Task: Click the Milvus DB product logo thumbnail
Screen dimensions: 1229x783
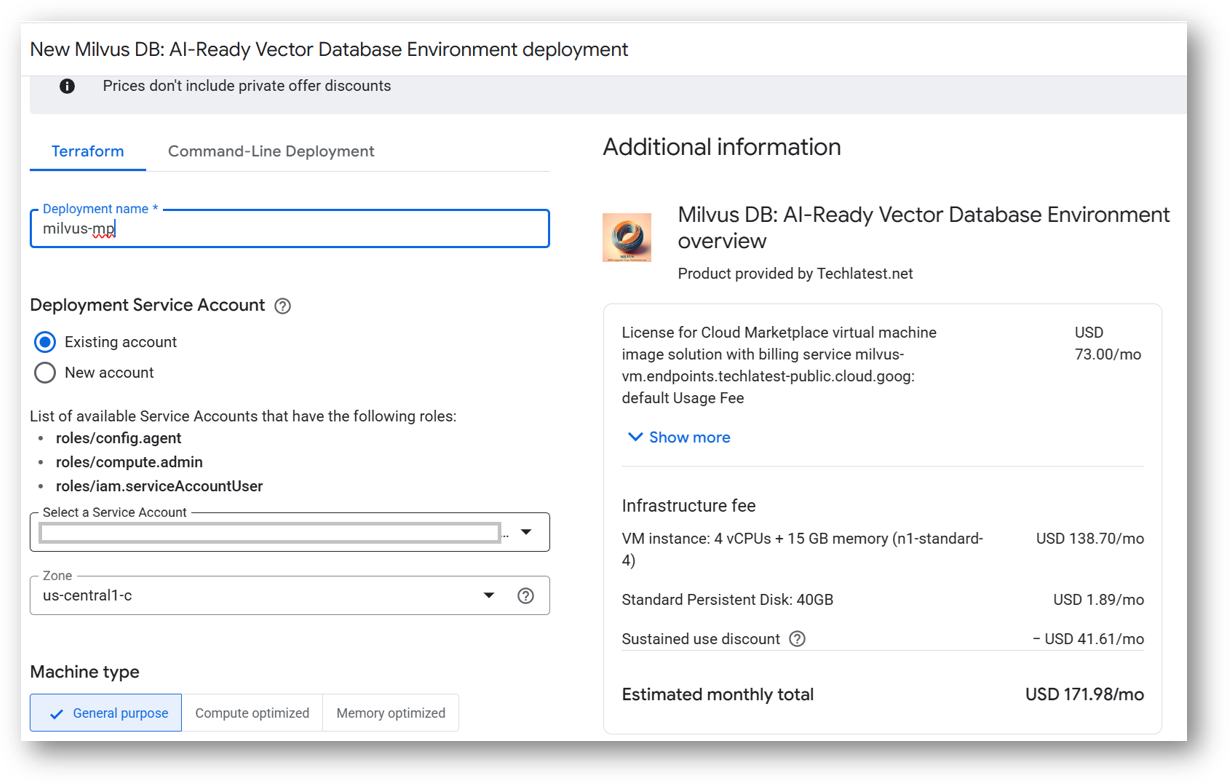Action: pyautogui.click(x=627, y=238)
